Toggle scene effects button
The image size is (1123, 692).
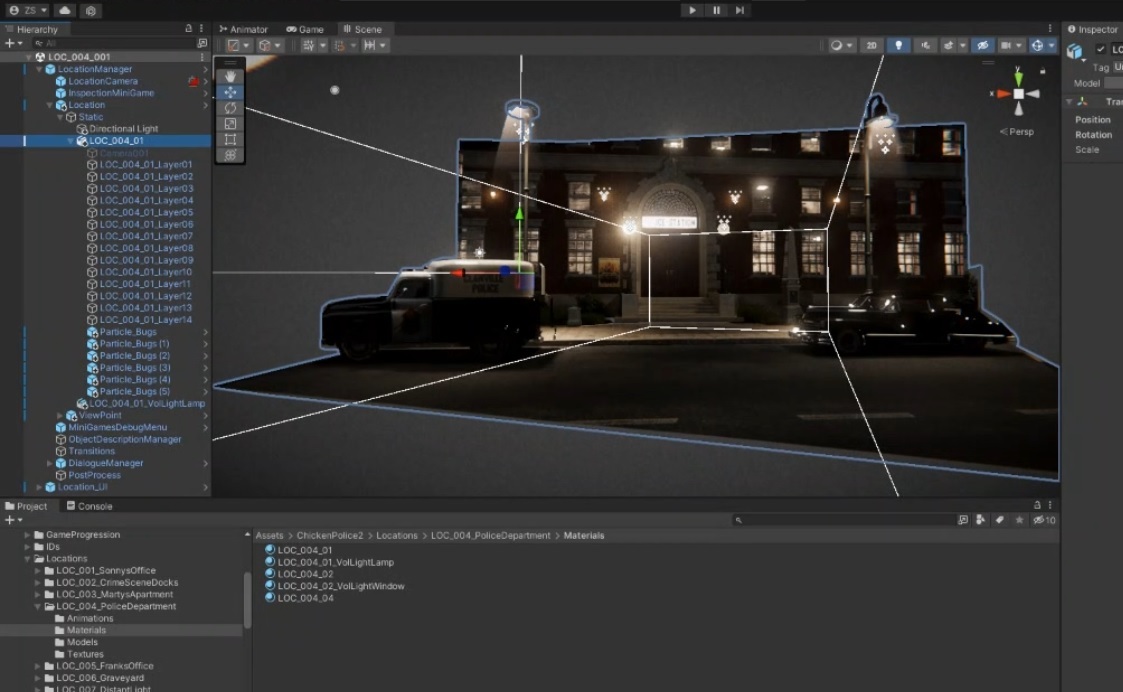[948, 45]
